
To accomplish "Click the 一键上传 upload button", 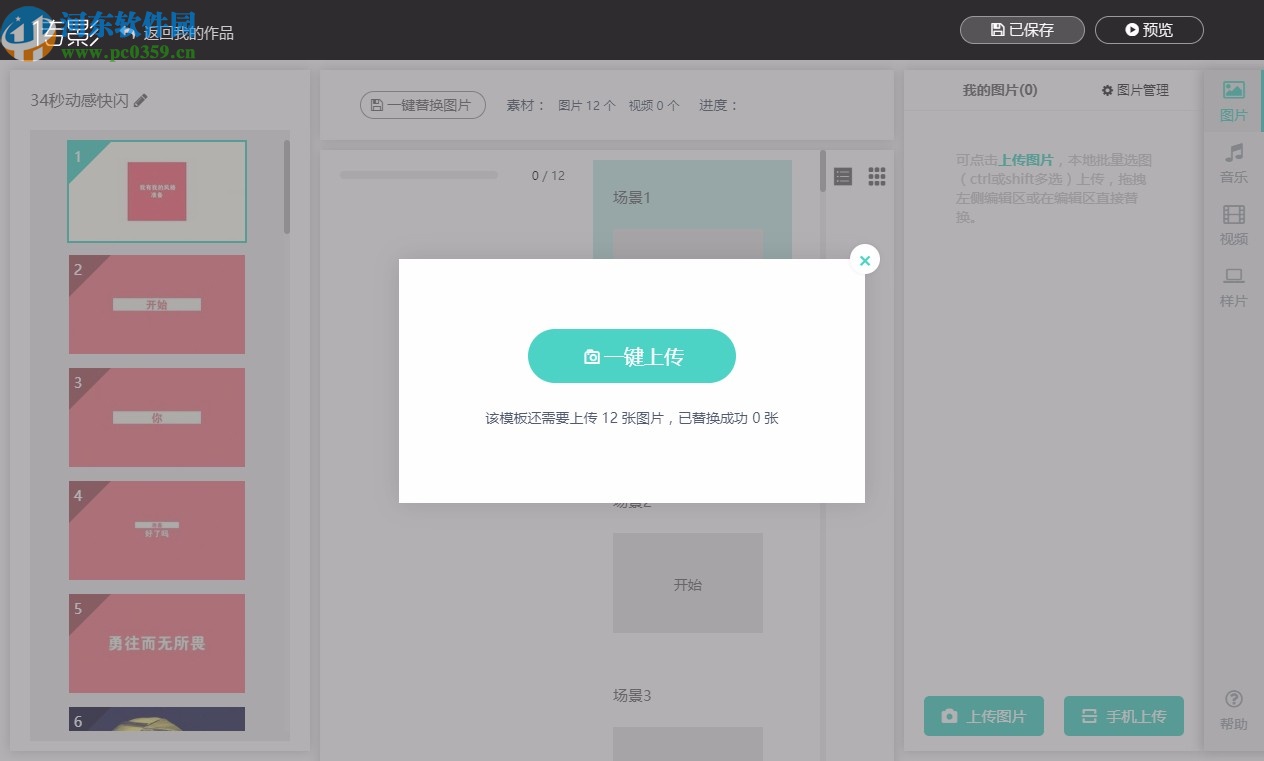I will 632,355.
